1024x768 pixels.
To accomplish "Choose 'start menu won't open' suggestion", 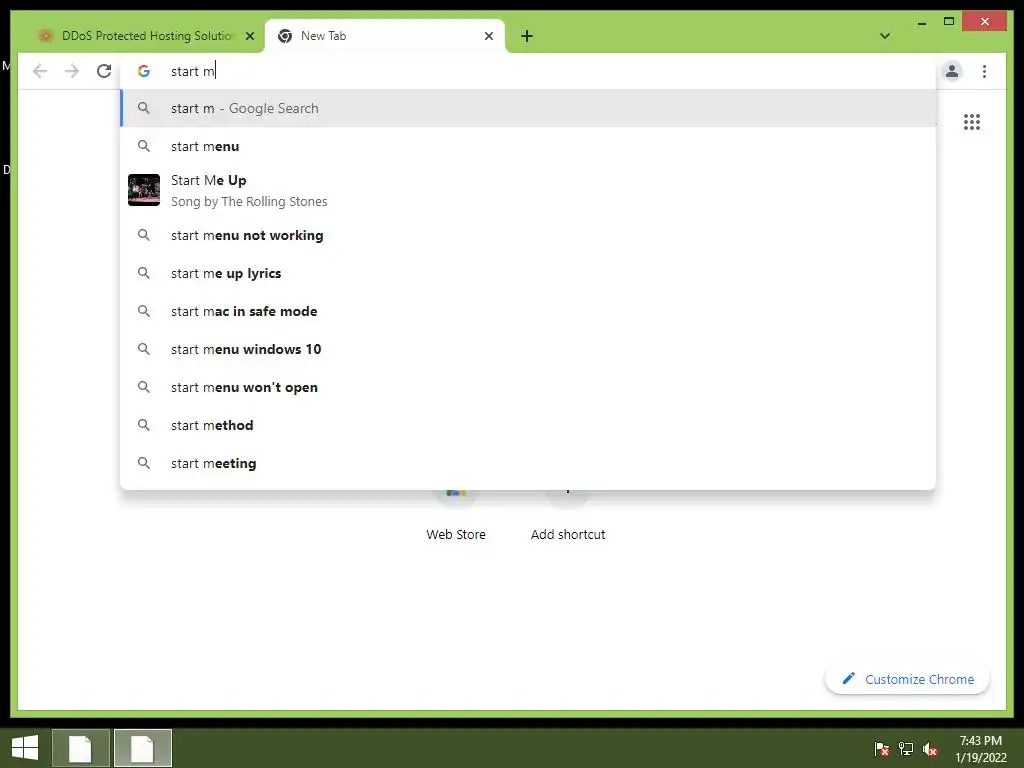I will coord(528,387).
